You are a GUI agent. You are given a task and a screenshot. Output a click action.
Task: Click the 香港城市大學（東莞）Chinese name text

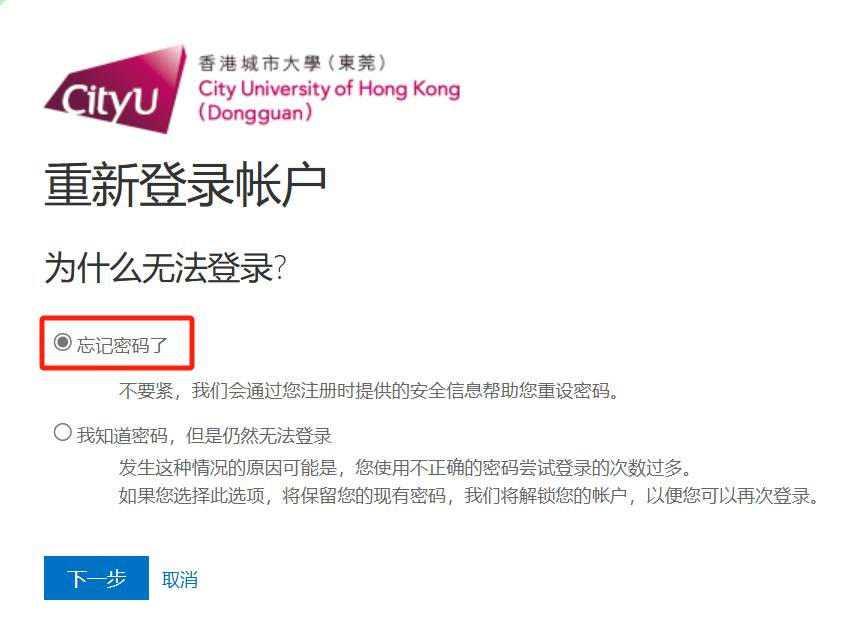[292, 63]
